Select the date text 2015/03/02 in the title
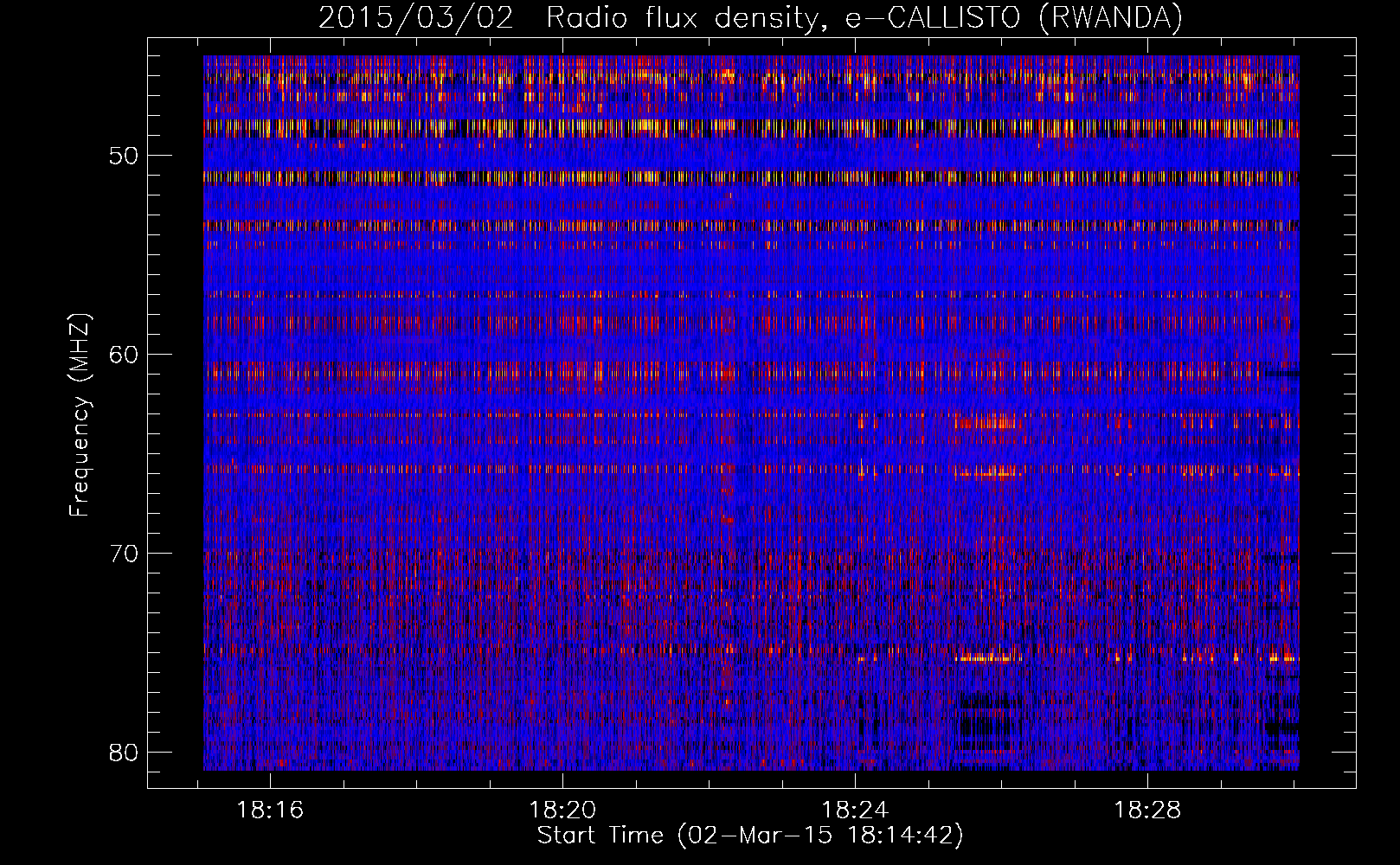 coord(415,18)
